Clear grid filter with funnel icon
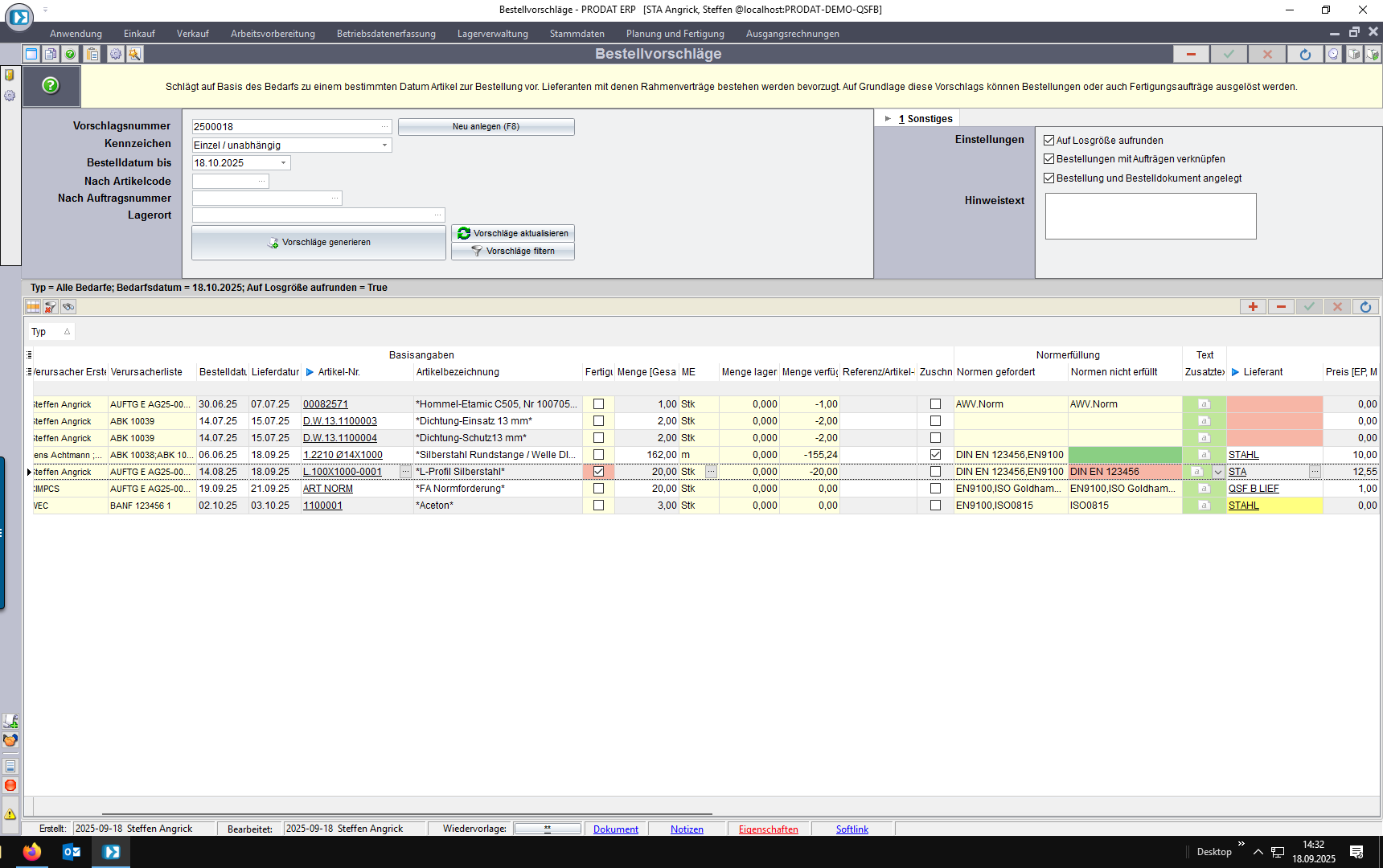 tap(51, 307)
